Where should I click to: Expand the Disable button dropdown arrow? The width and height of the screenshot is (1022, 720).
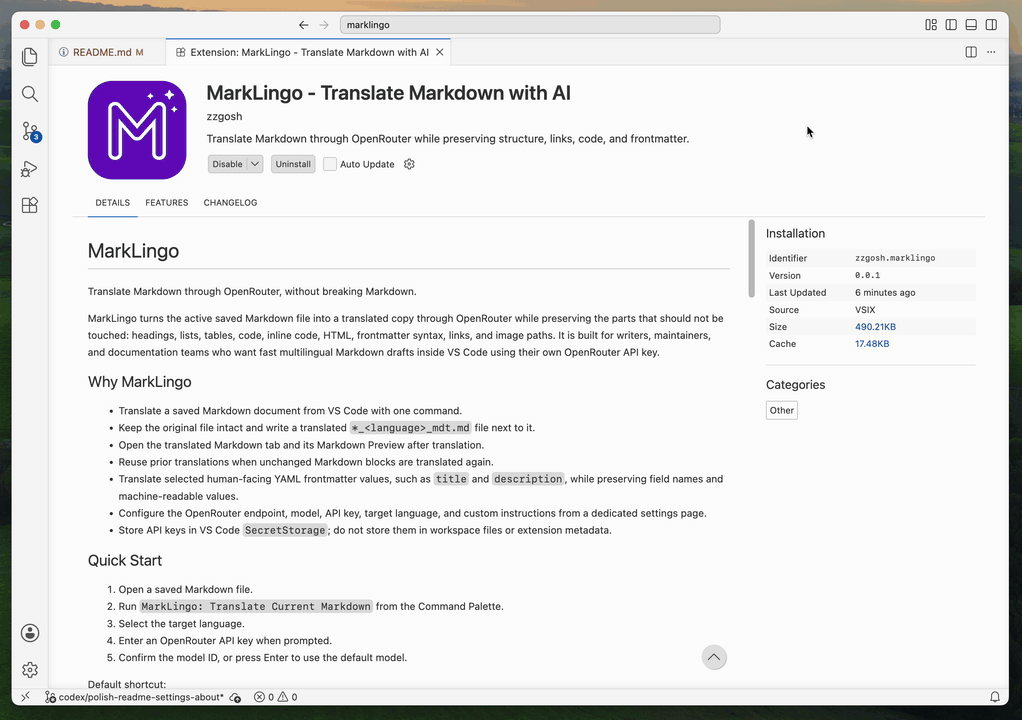coord(255,164)
